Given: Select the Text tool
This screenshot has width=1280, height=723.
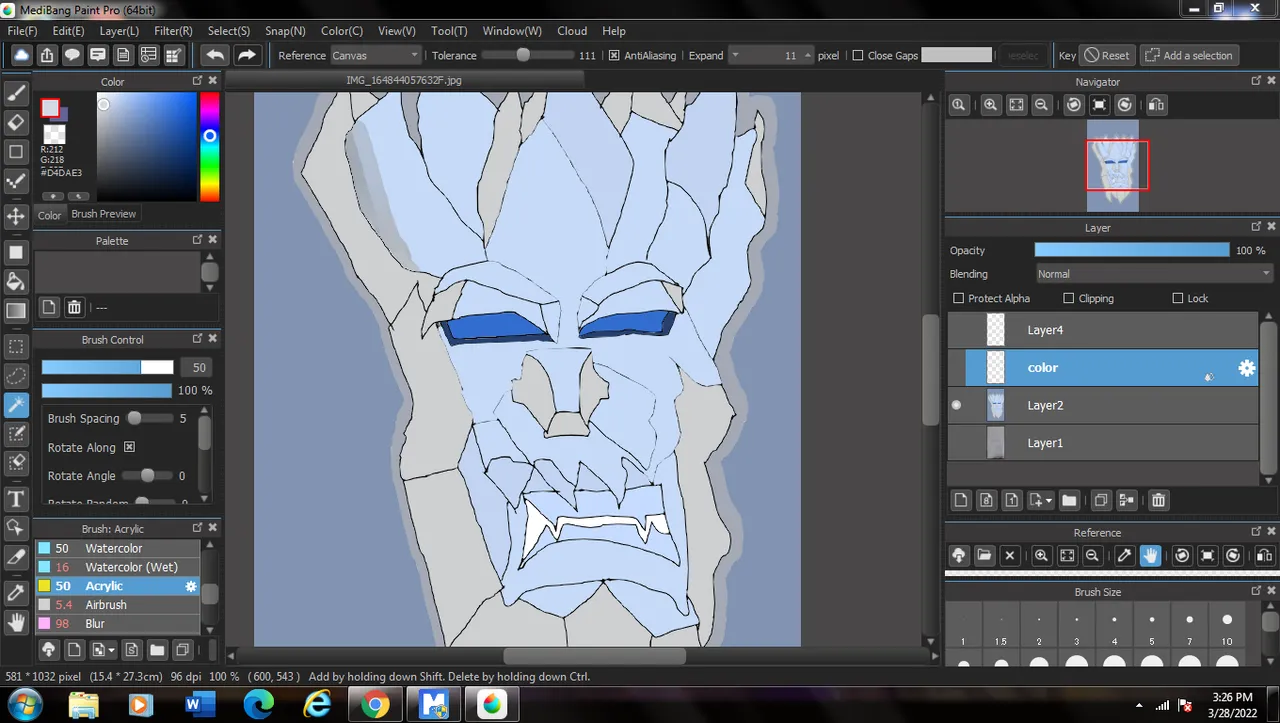Looking at the screenshot, I should (x=16, y=499).
